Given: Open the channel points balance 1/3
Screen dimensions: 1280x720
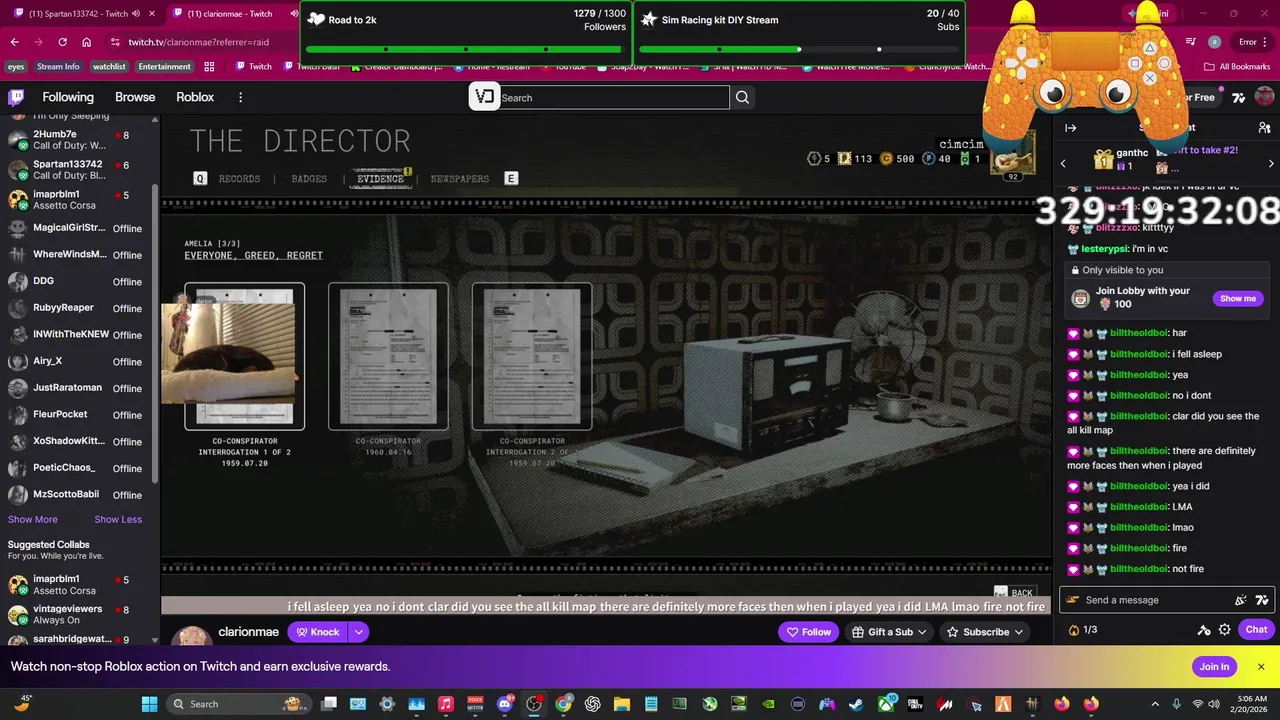Looking at the screenshot, I should (x=1083, y=630).
